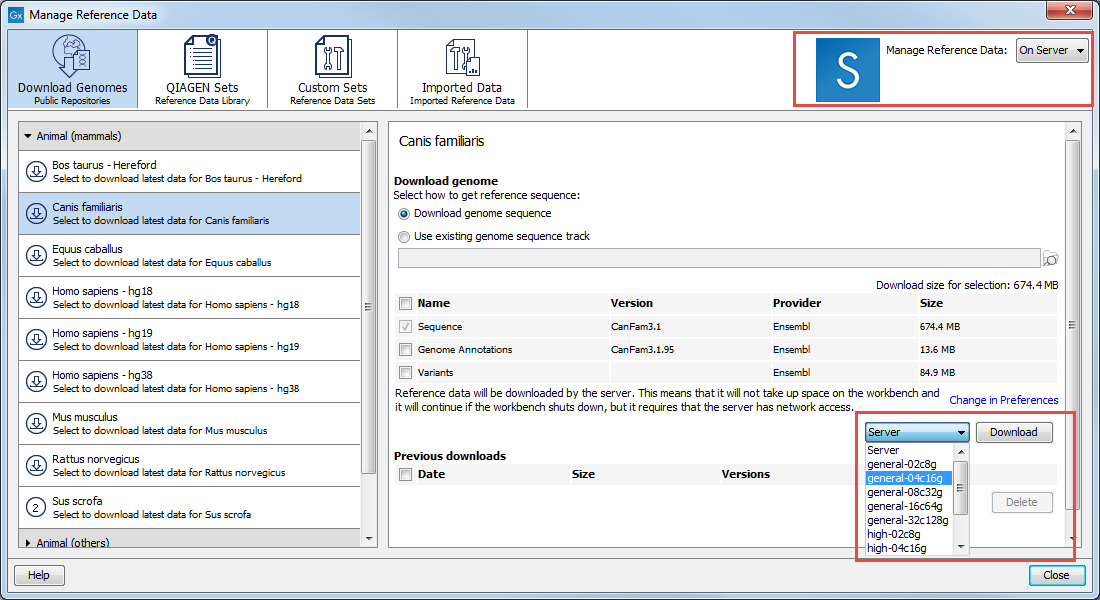Click the dropdown list's vertical scrollbar
1100x600 pixels.
[x=961, y=488]
